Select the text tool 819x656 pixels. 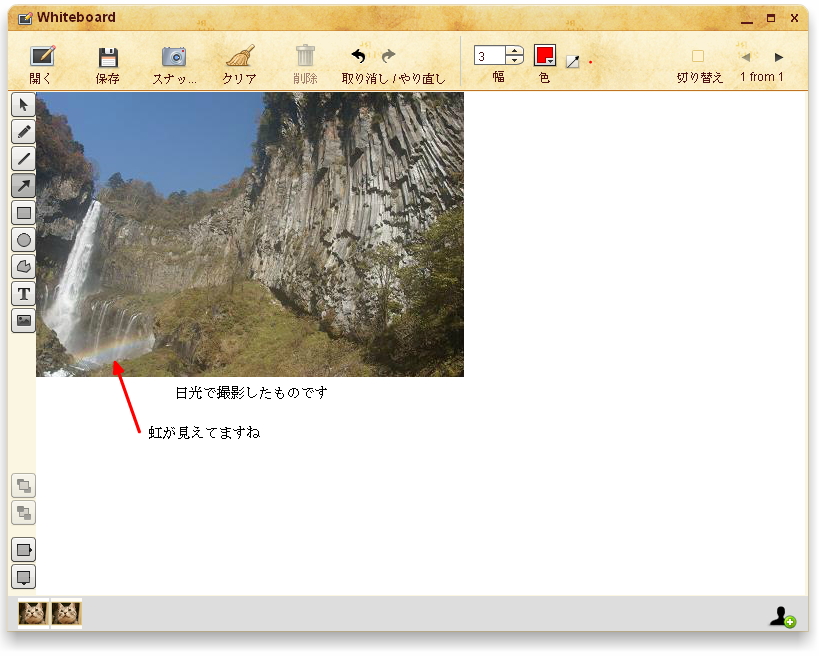tap(24, 294)
